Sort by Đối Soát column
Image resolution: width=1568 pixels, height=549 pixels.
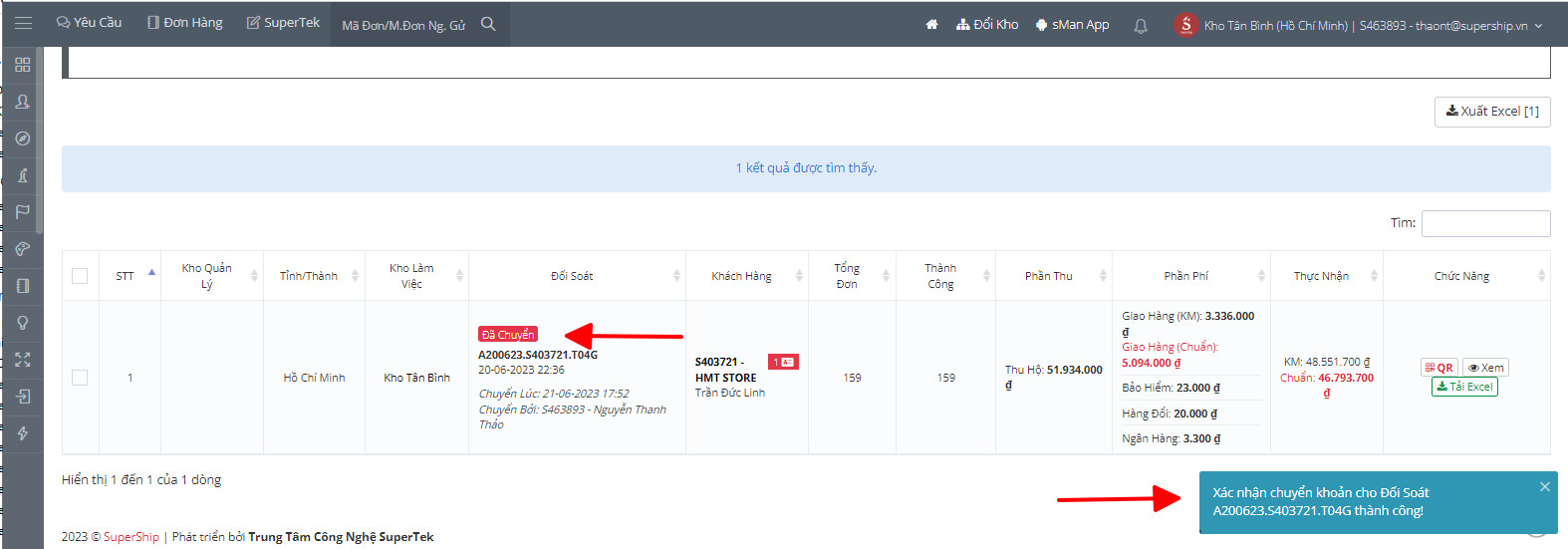(577, 276)
